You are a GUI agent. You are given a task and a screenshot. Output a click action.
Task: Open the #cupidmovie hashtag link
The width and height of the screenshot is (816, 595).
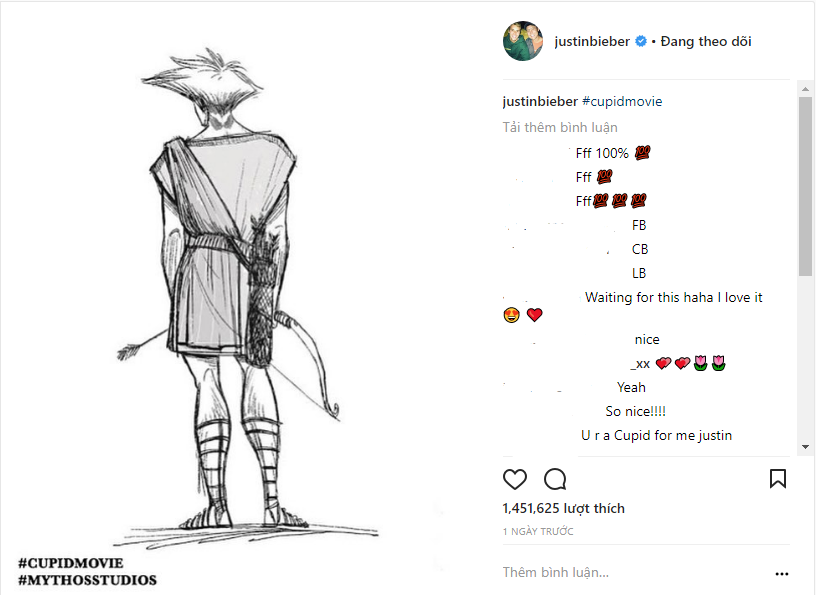pyautogui.click(x=621, y=101)
